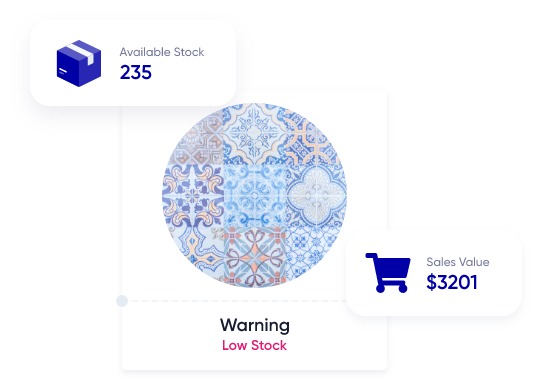The image size is (537, 382).
Task: Select the left tile with orange and purple swirls
Action: [x=193, y=195]
